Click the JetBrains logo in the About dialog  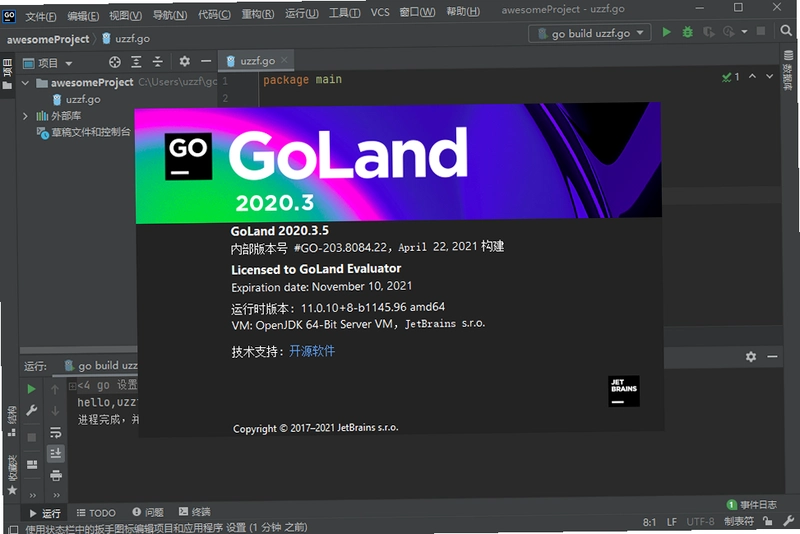(623, 391)
